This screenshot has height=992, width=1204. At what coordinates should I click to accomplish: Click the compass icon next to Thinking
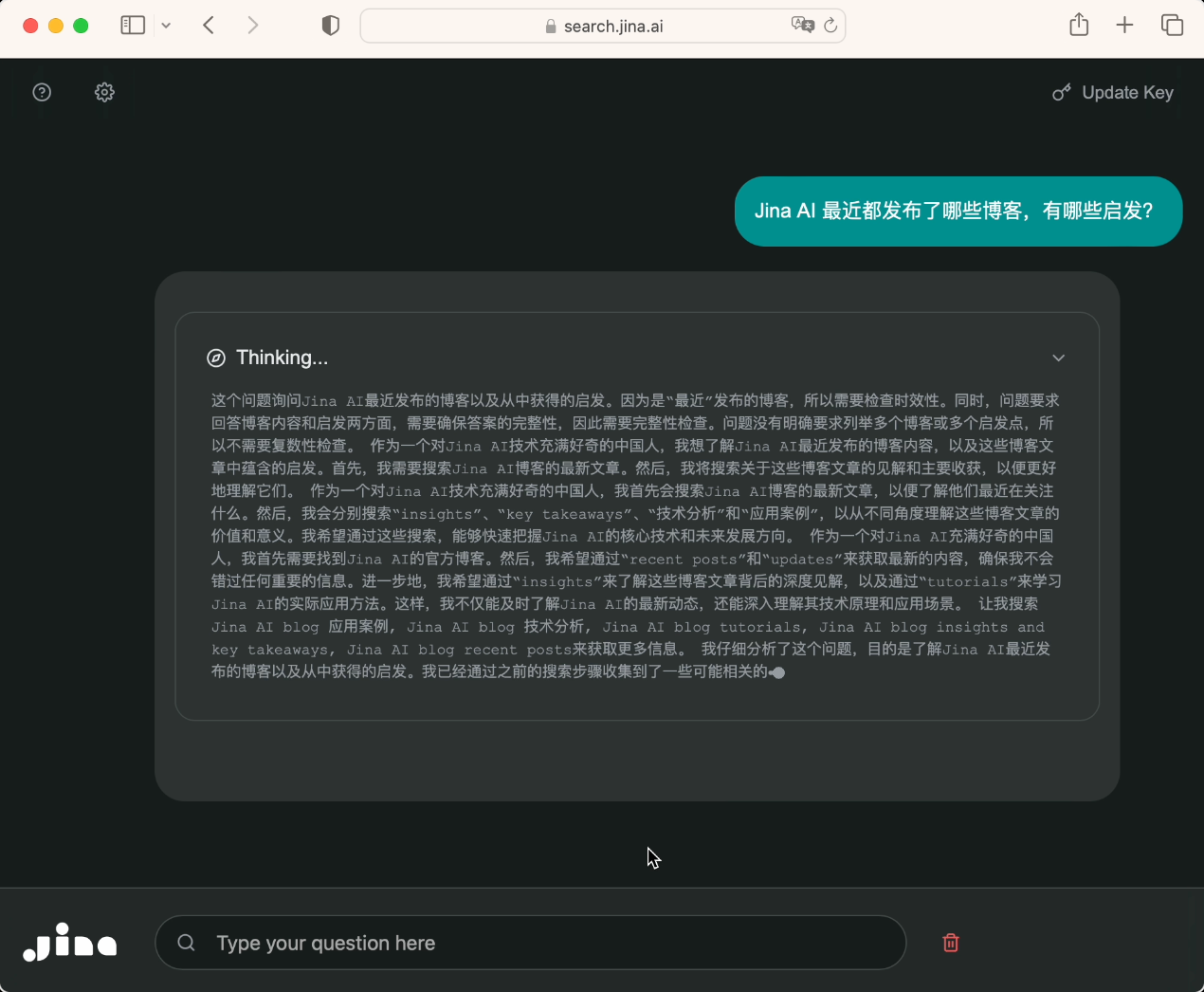216,358
